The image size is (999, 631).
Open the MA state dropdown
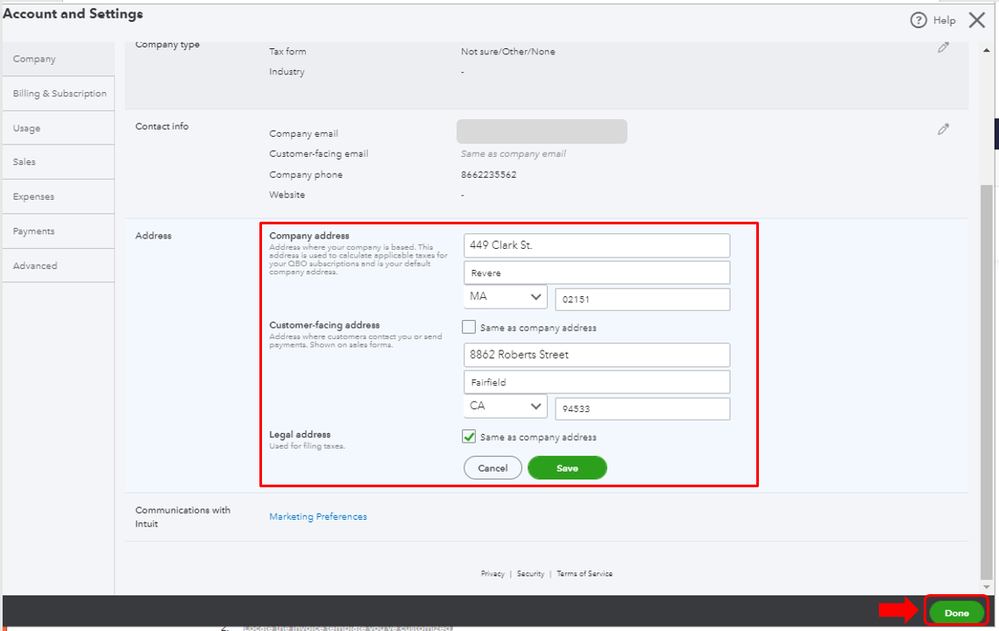tap(506, 298)
